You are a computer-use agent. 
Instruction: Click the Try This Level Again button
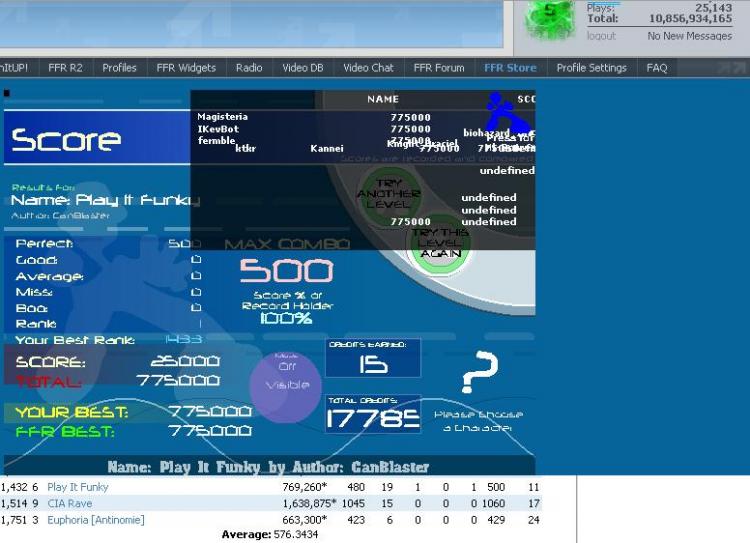click(440, 243)
